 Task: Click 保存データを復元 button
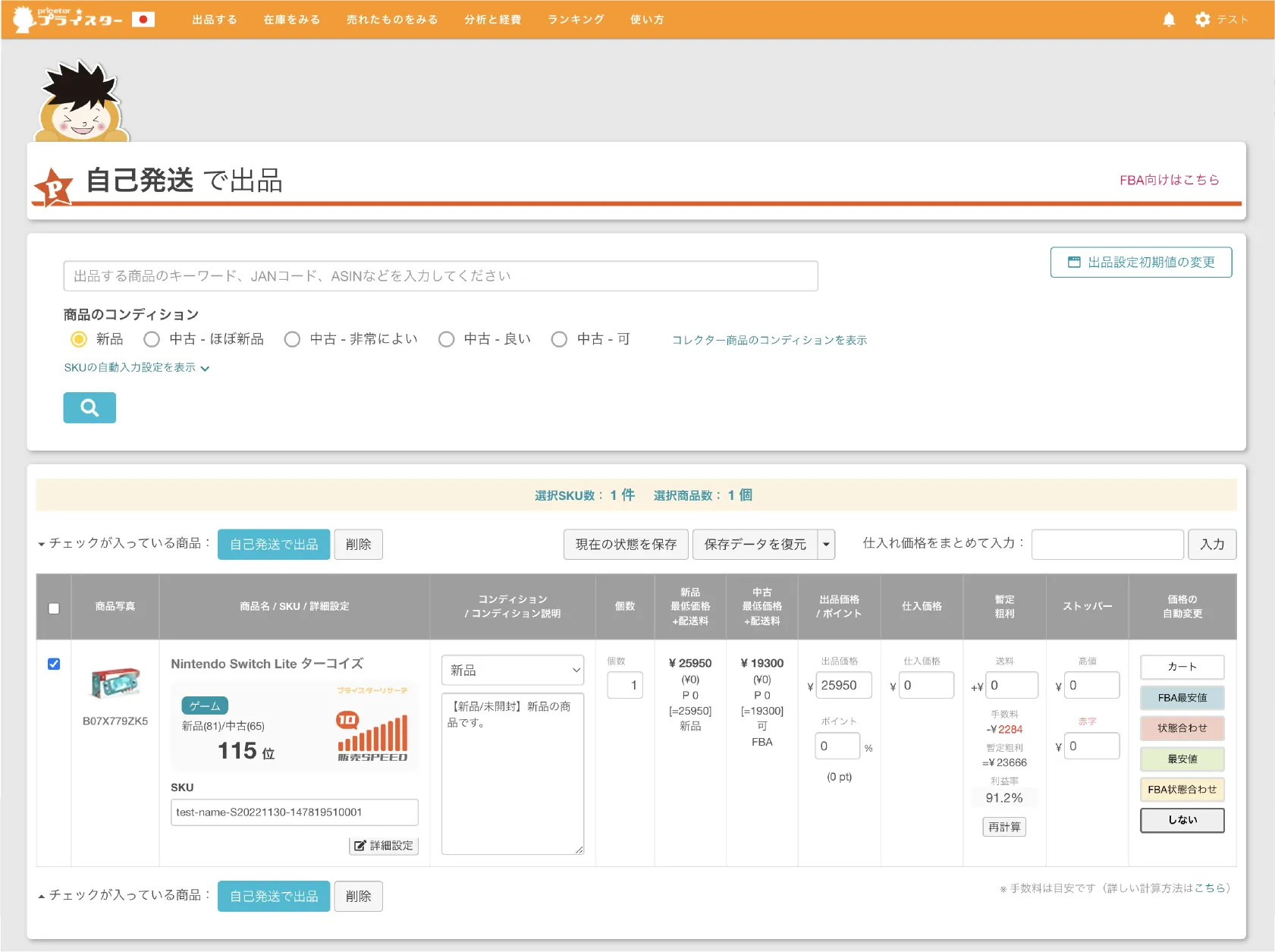click(x=755, y=545)
